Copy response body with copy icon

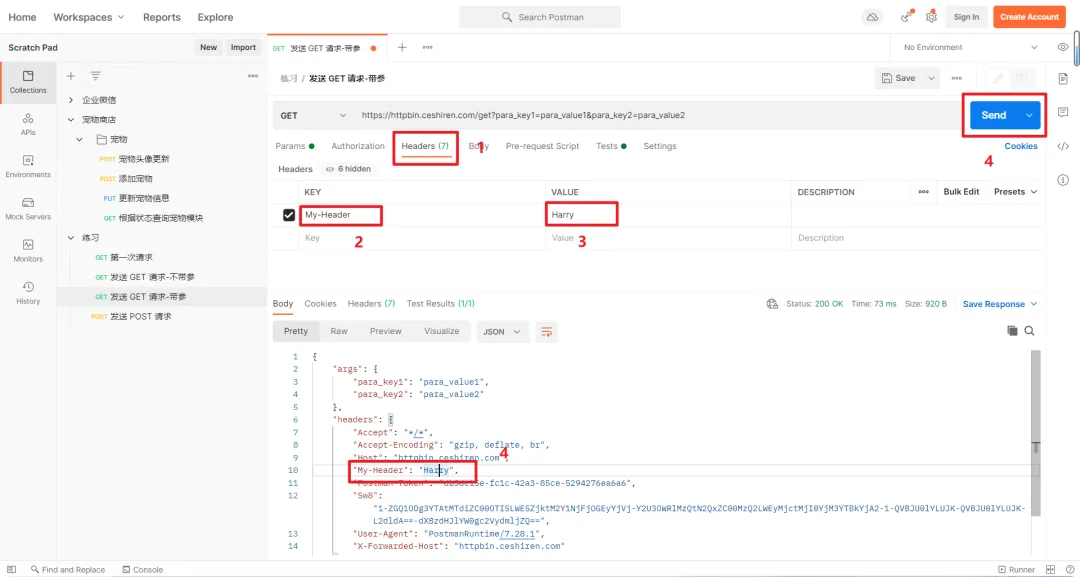tap(1012, 331)
